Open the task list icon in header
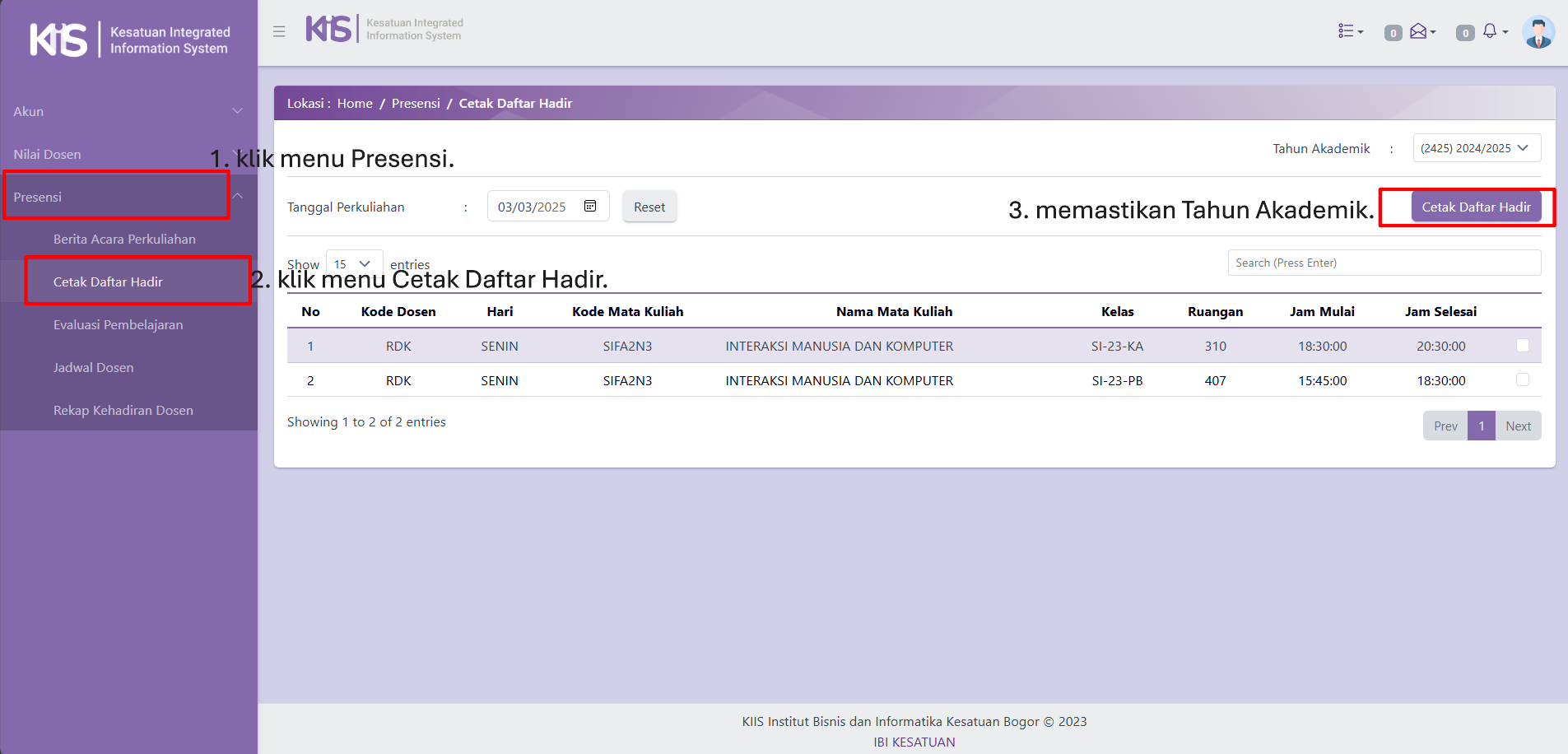Screen dimensions: 1568x754 point(1349,31)
